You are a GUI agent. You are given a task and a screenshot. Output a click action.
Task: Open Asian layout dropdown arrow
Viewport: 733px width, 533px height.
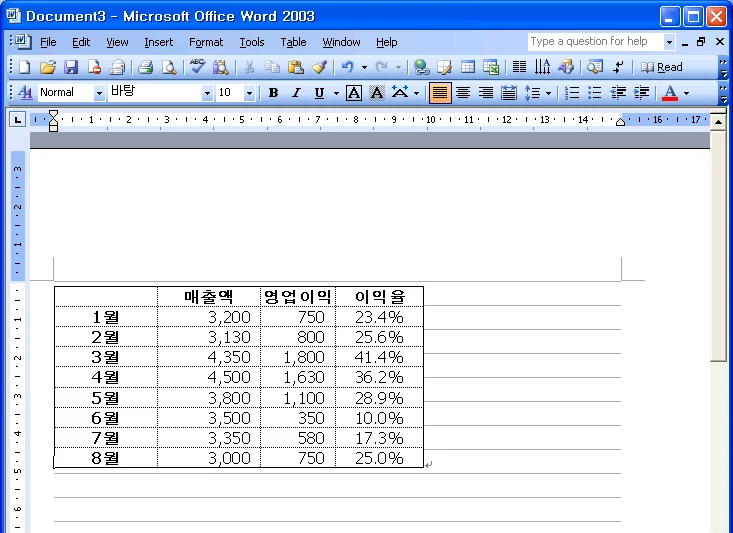(416, 93)
